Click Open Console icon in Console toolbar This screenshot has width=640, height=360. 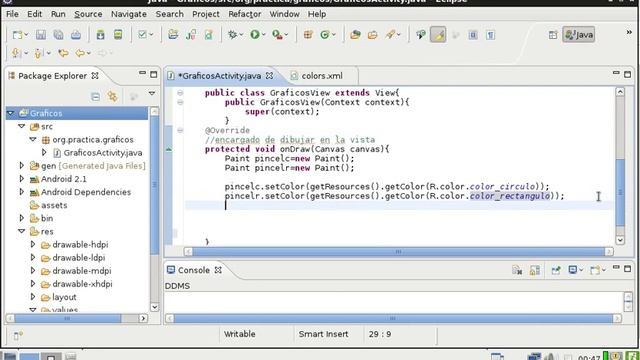[595, 270]
